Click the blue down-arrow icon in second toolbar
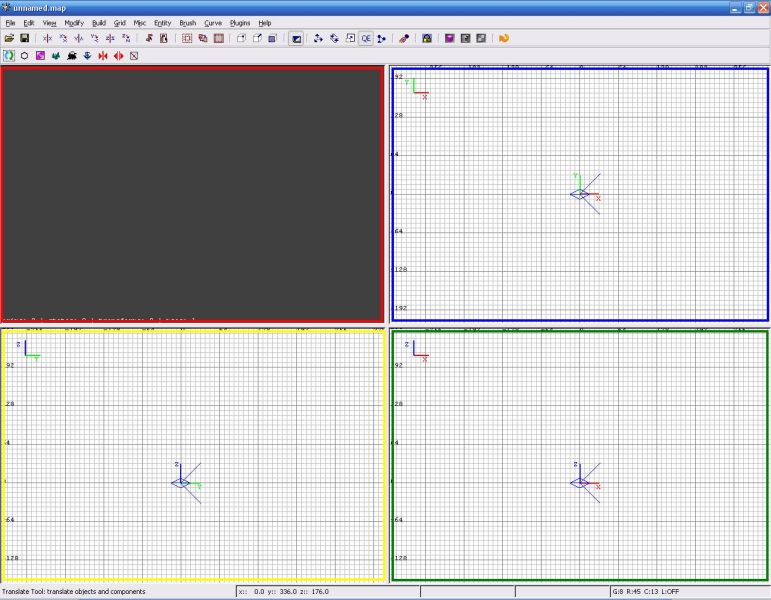The width and height of the screenshot is (771, 600). coord(87,55)
